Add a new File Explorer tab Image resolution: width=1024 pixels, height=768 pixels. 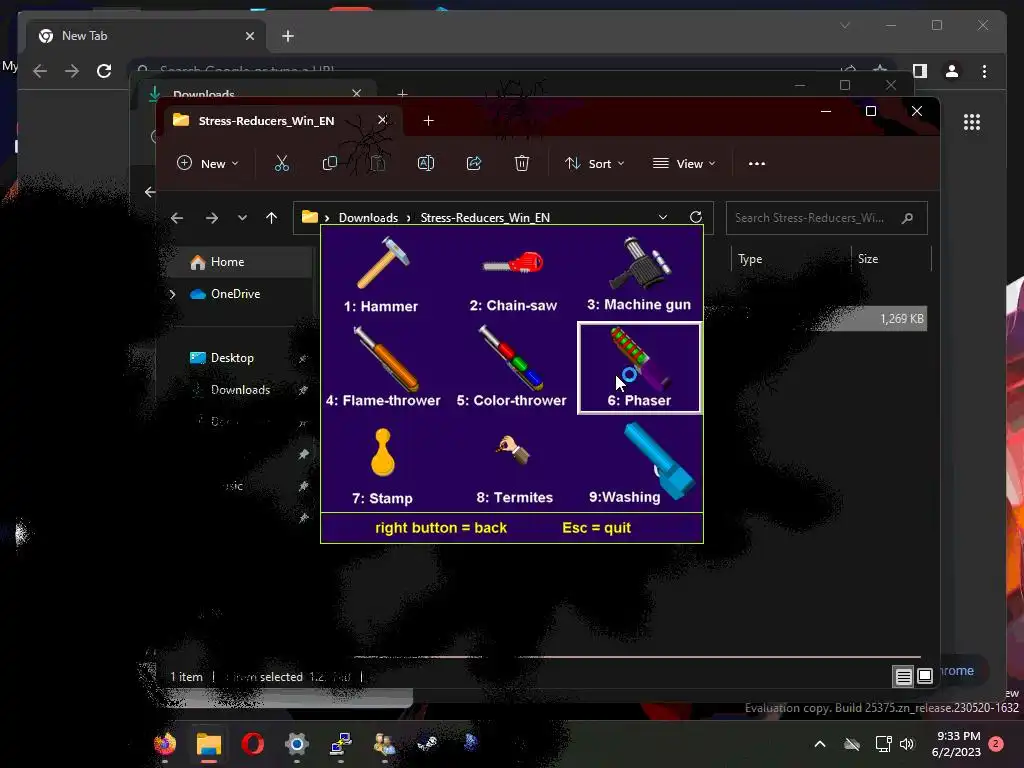[428, 121]
